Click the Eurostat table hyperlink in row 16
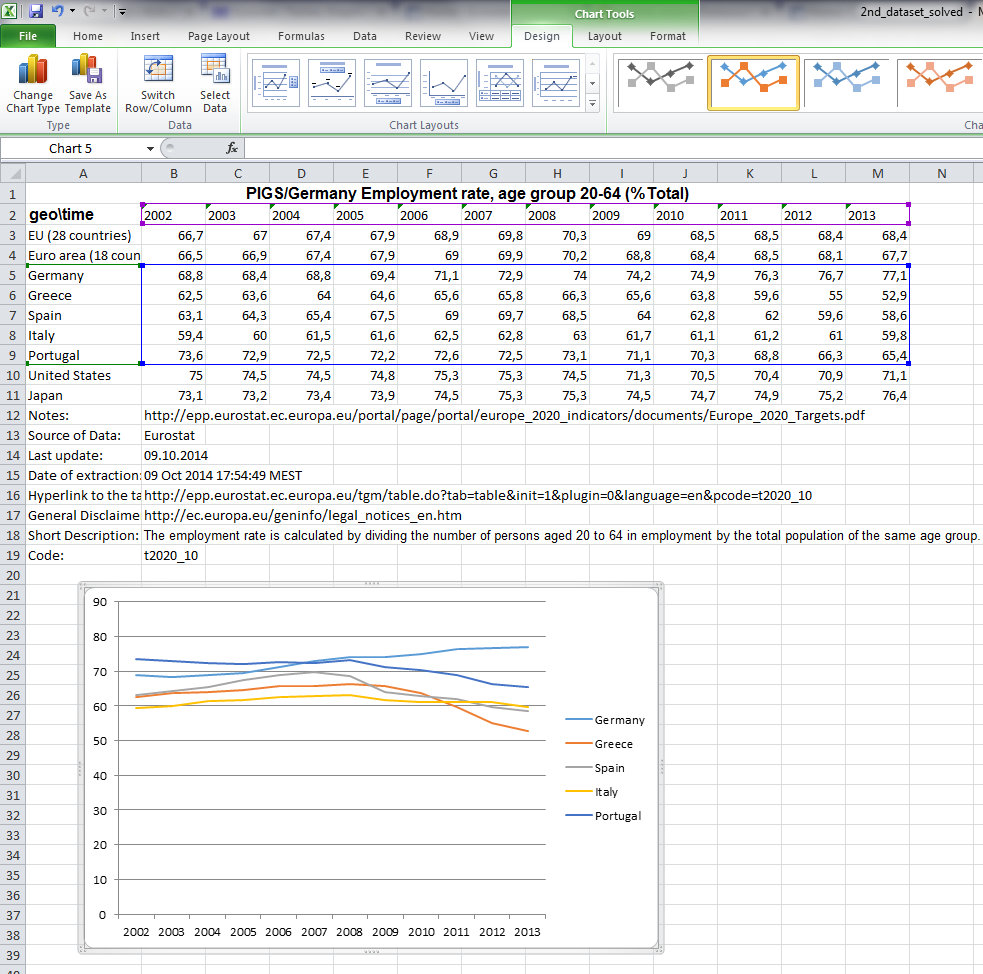The image size is (983, 974). (x=478, y=496)
